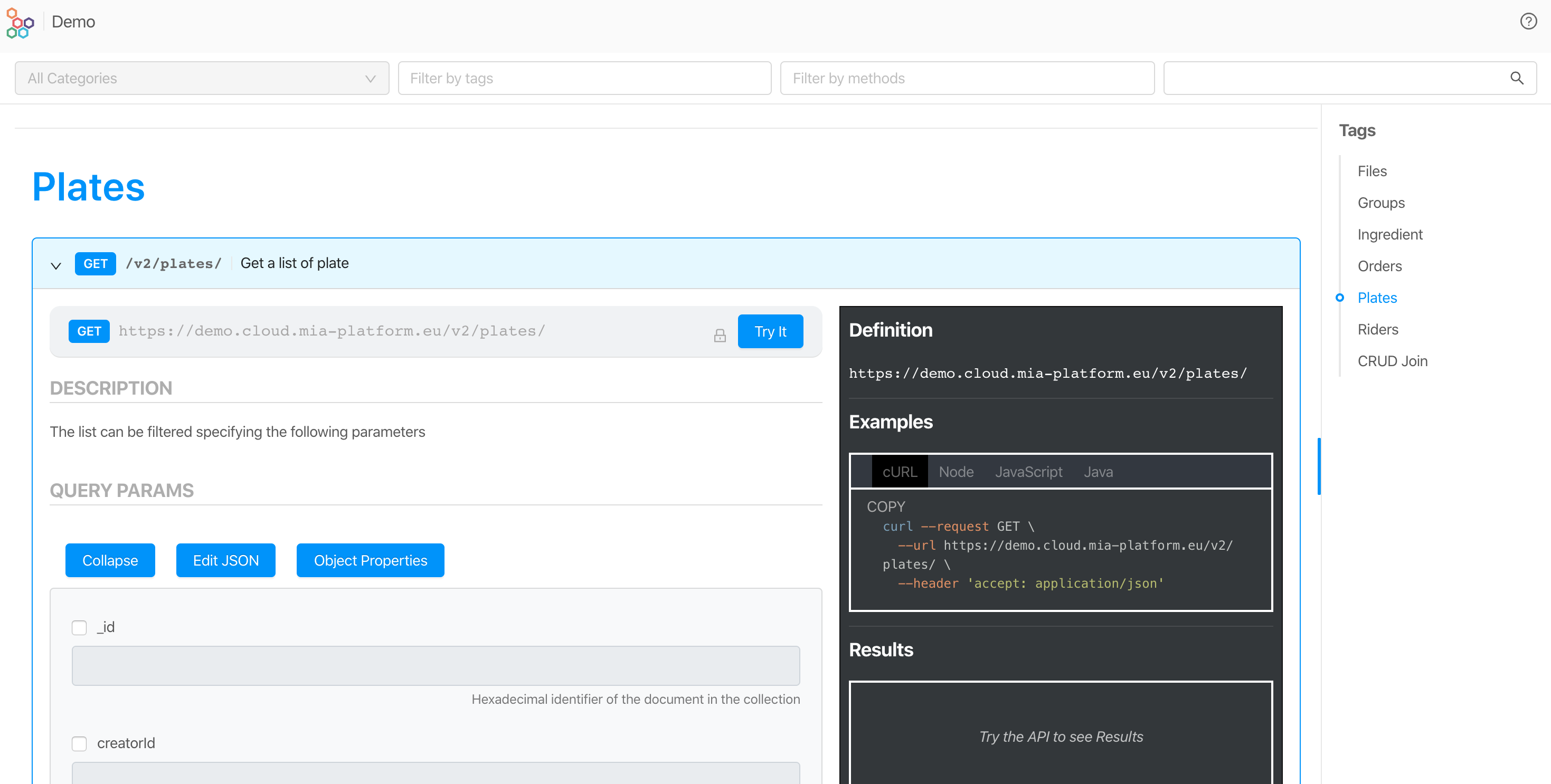Click the lock icon beside the request URL
This screenshot has width=1551, height=784.
(720, 335)
